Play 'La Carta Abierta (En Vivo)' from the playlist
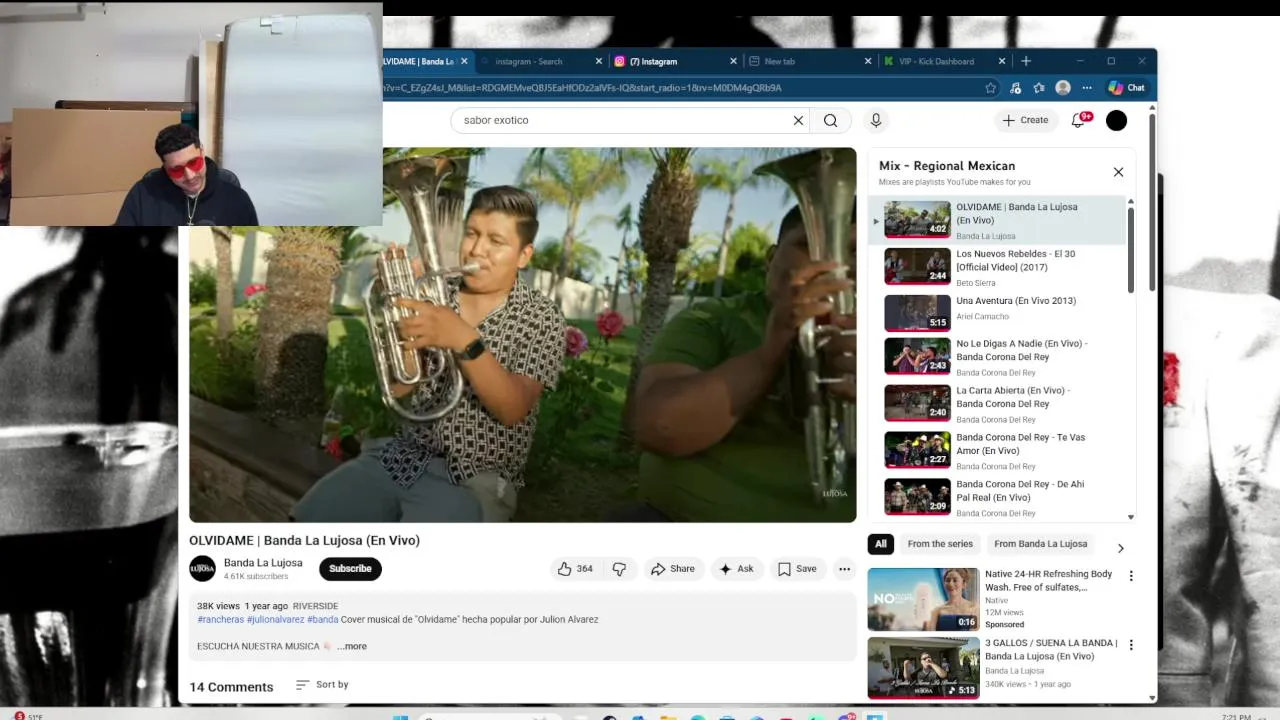The width and height of the screenshot is (1280, 720). click(1000, 404)
